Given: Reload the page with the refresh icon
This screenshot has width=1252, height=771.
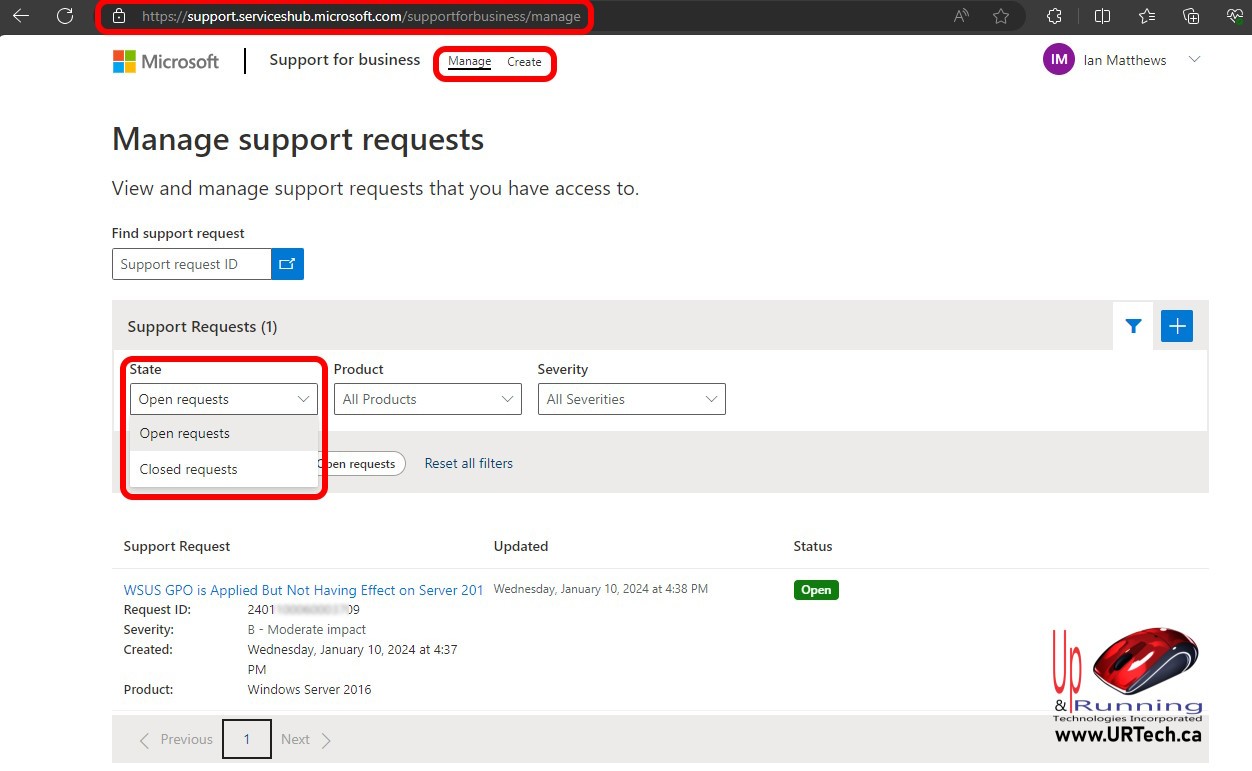Looking at the screenshot, I should coord(65,16).
